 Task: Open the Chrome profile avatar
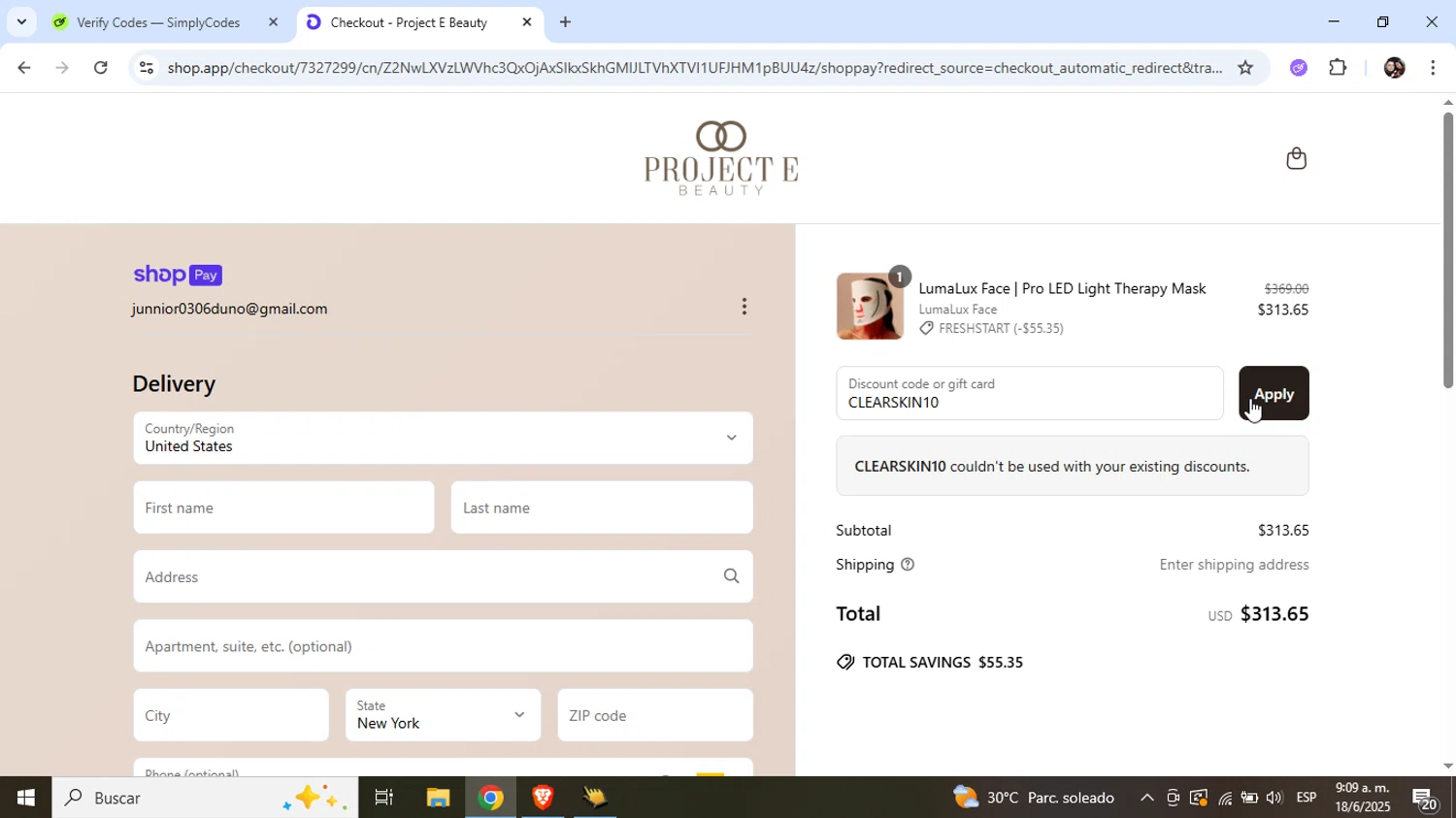pyautogui.click(x=1394, y=68)
